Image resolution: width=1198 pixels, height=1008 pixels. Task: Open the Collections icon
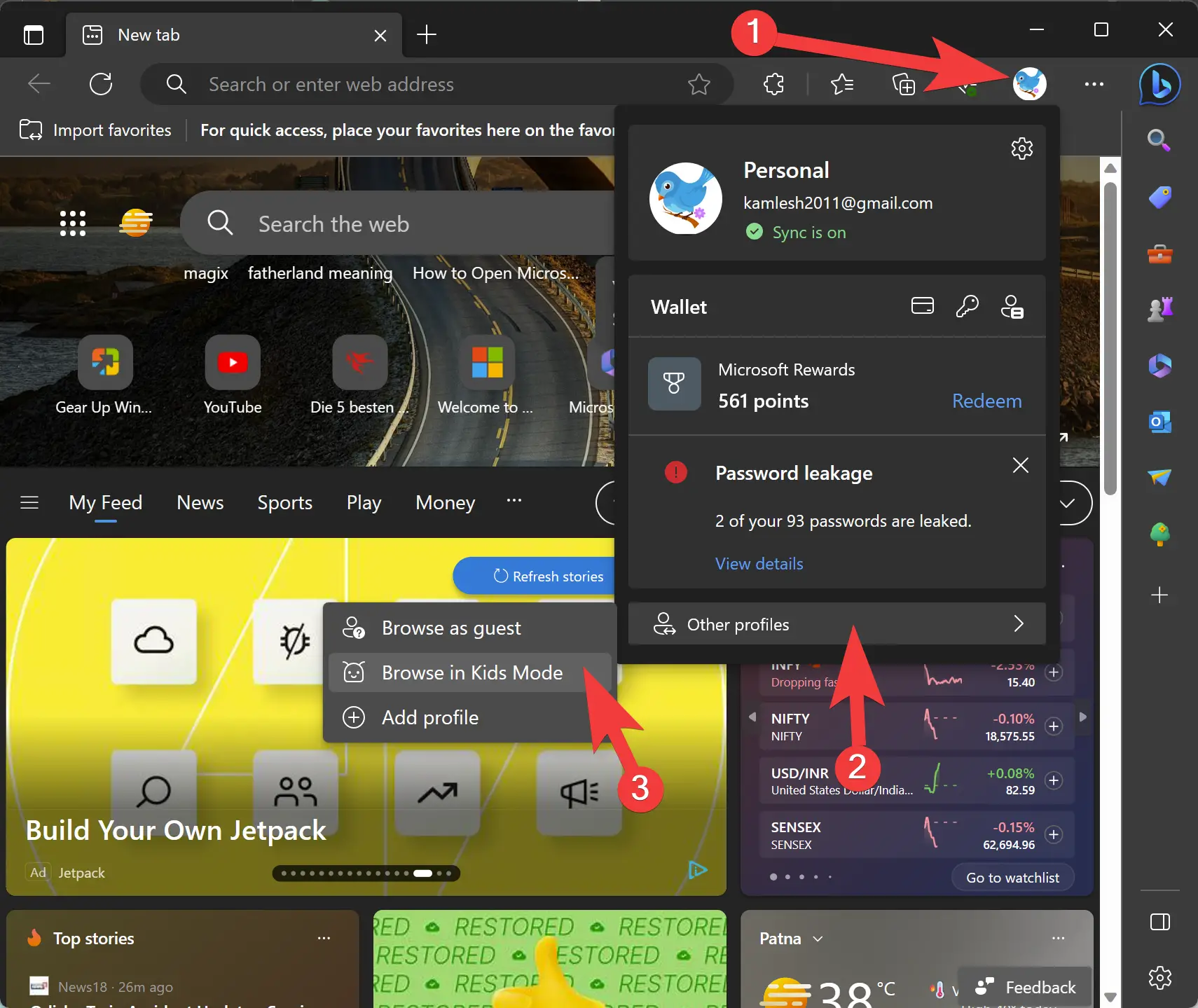pyautogui.click(x=903, y=84)
